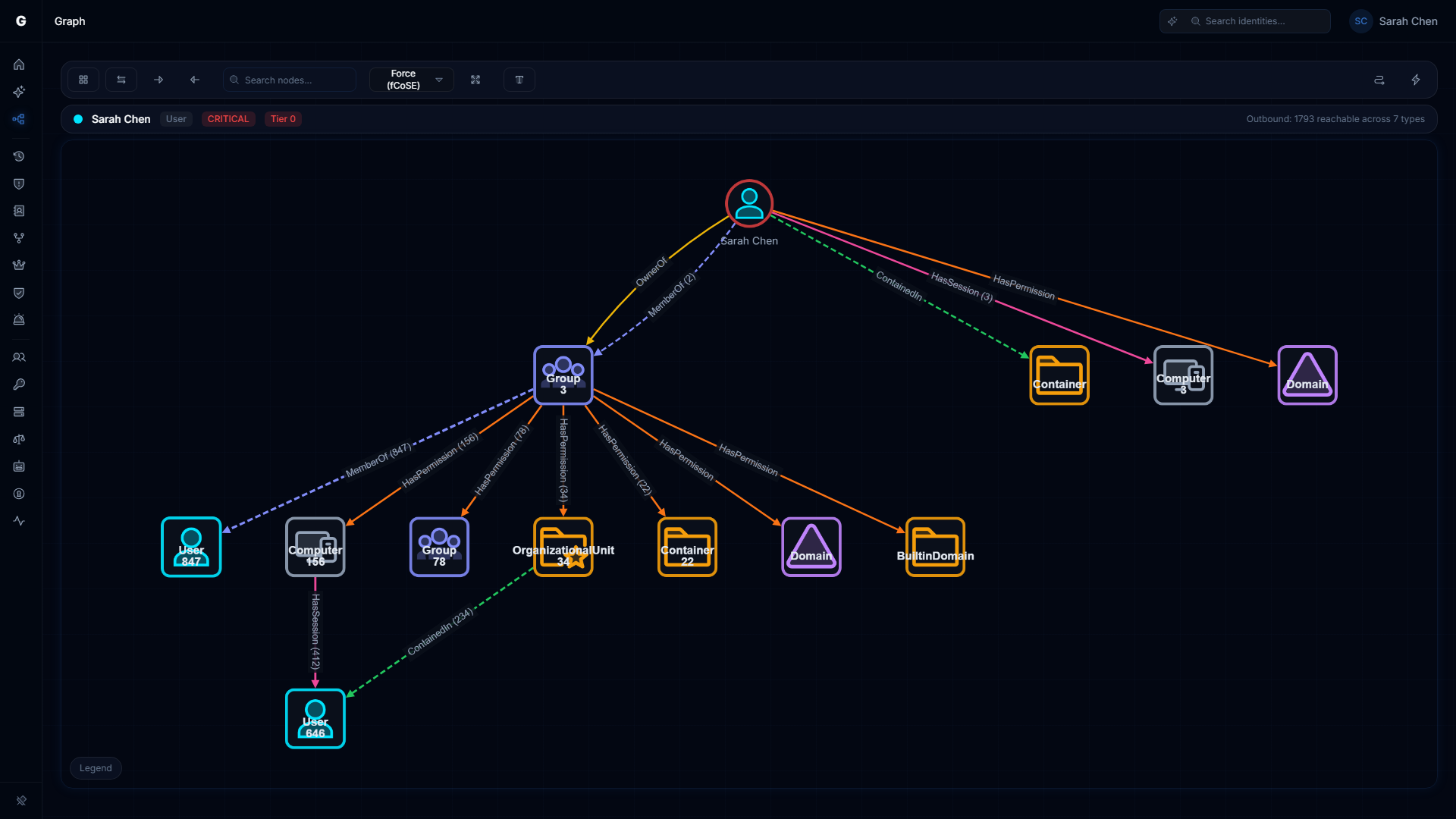The height and width of the screenshot is (819, 1456).
Task: Open the alerts bell icon in the sidebar
Action: pyautogui.click(x=19, y=319)
